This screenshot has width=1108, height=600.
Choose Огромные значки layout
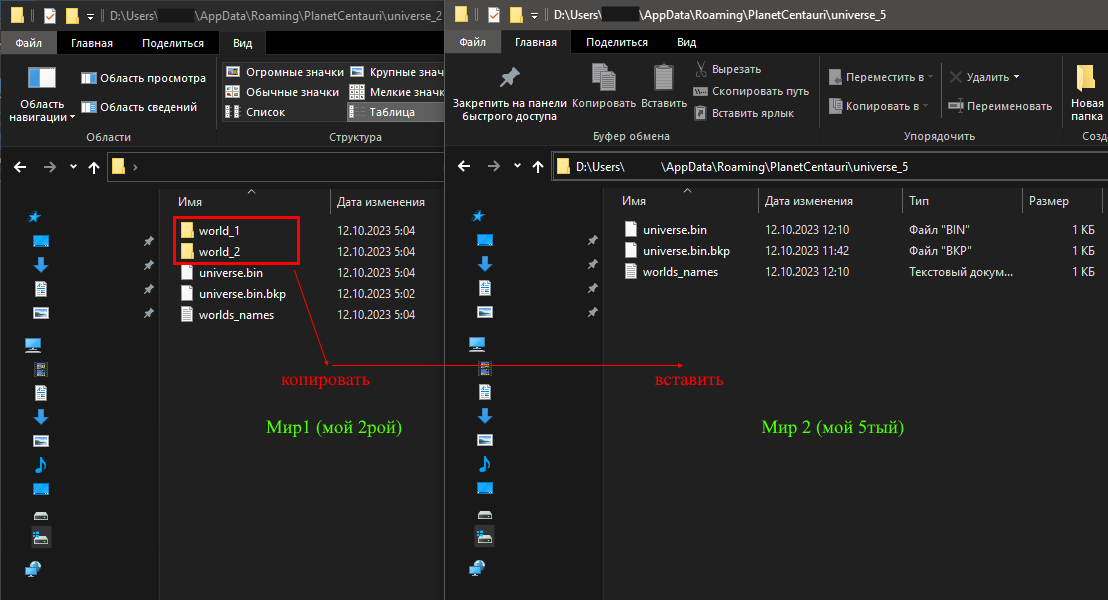click(x=285, y=72)
